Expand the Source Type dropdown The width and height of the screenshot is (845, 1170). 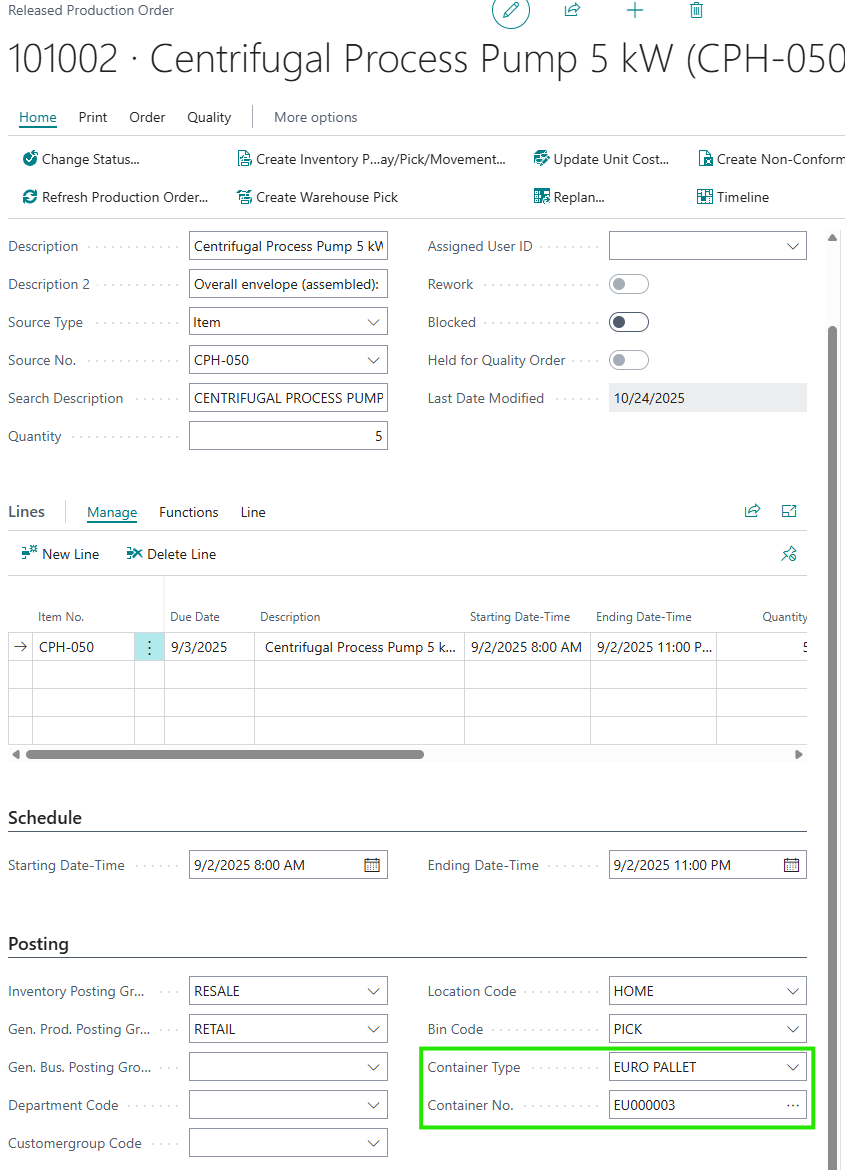374,322
